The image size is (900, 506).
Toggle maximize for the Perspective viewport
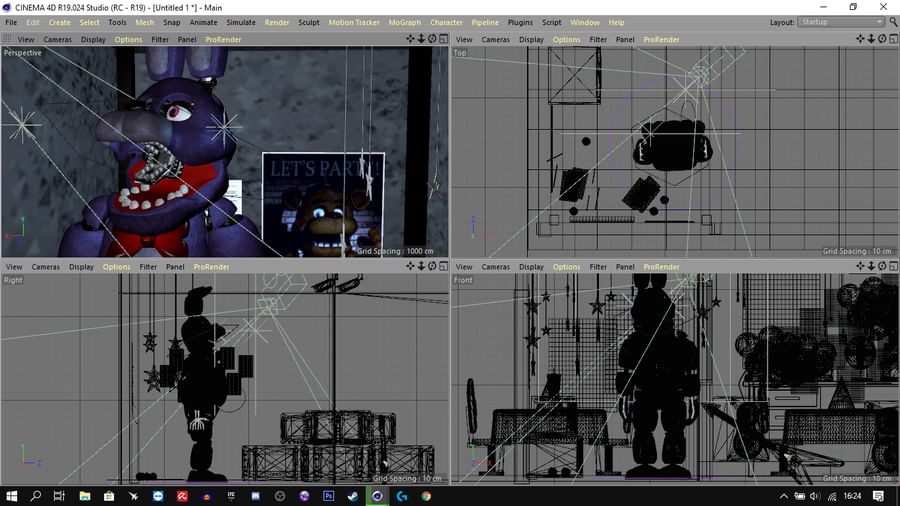click(444, 39)
